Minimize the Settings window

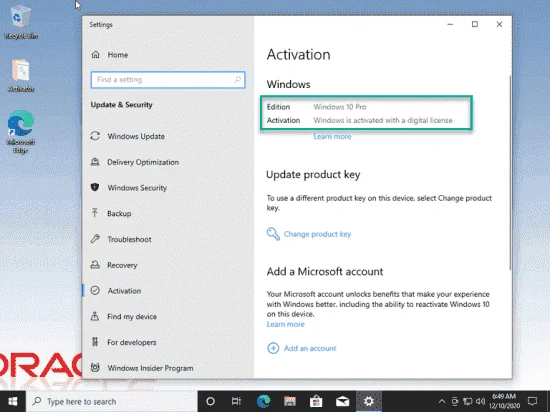click(450, 24)
